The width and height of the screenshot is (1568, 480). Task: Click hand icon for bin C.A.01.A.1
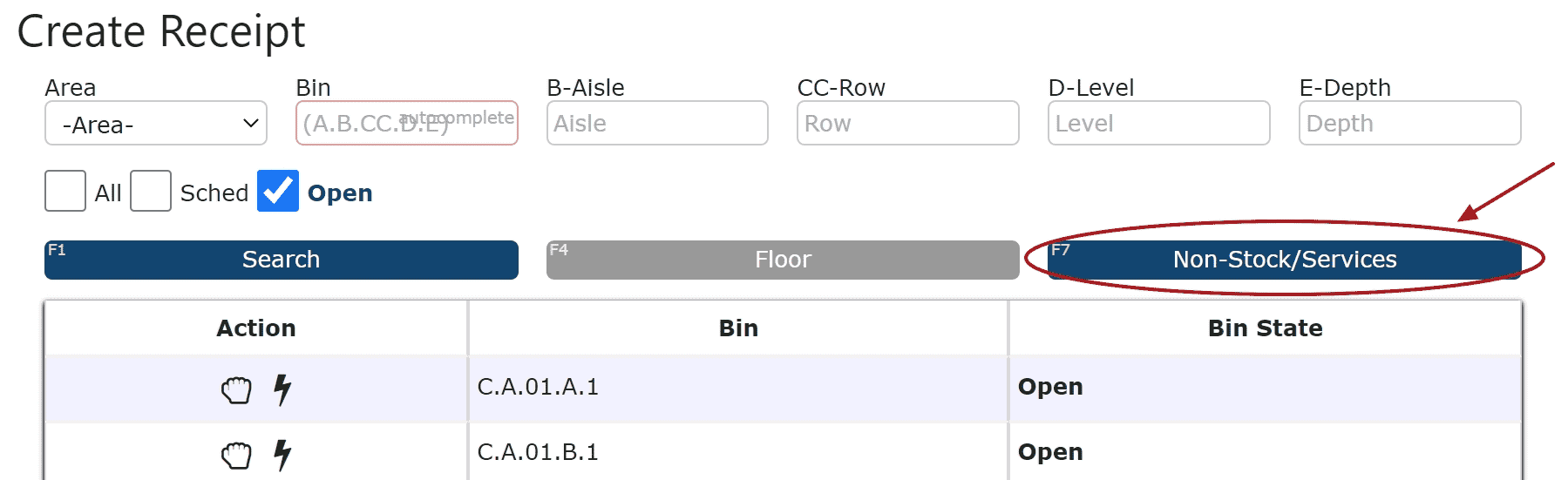(236, 389)
